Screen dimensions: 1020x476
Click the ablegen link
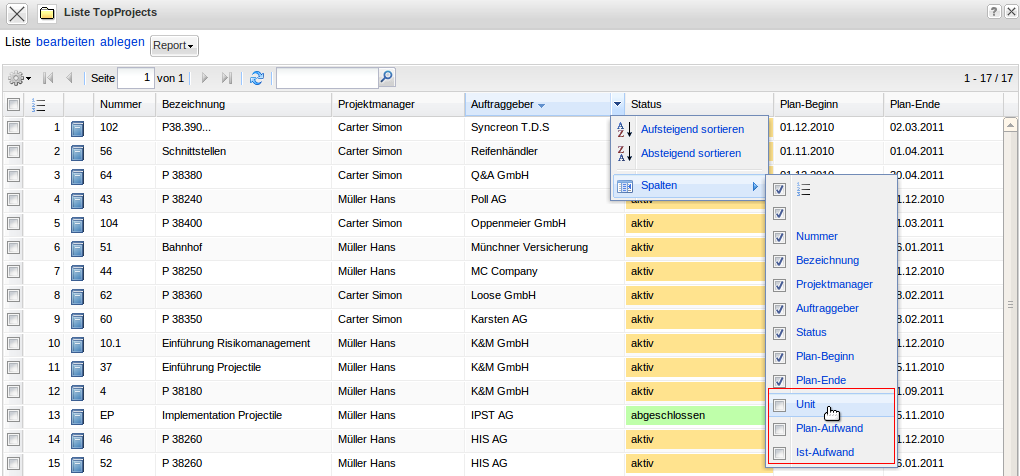(x=122, y=43)
